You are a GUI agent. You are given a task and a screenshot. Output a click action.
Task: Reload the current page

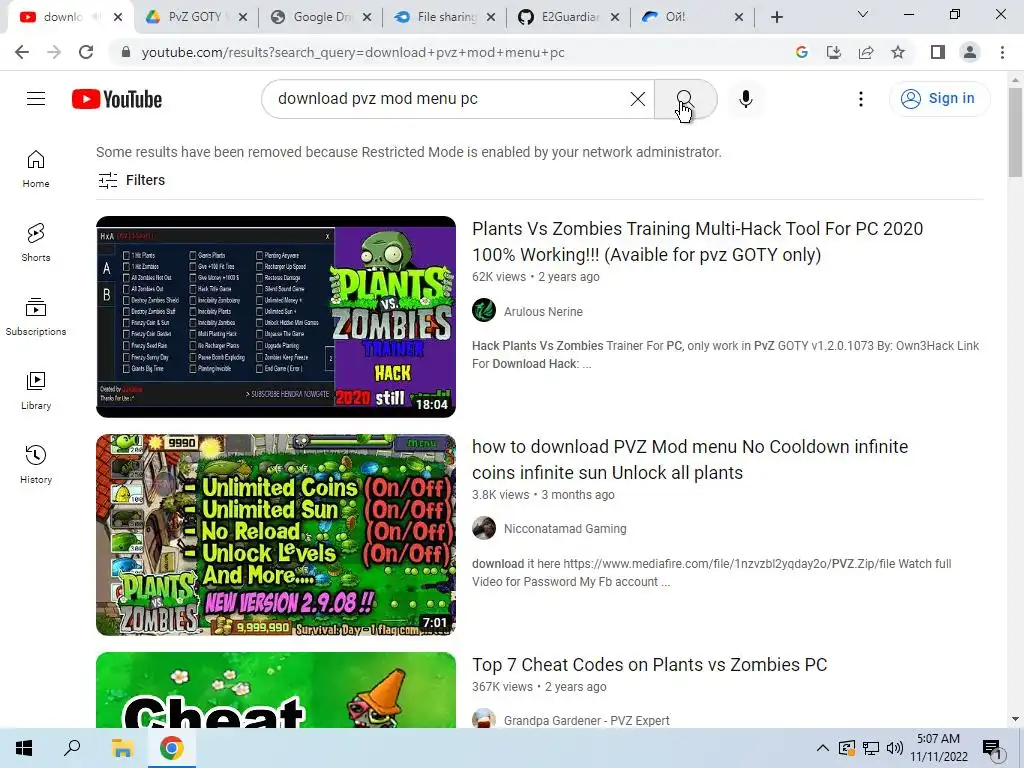click(86, 52)
